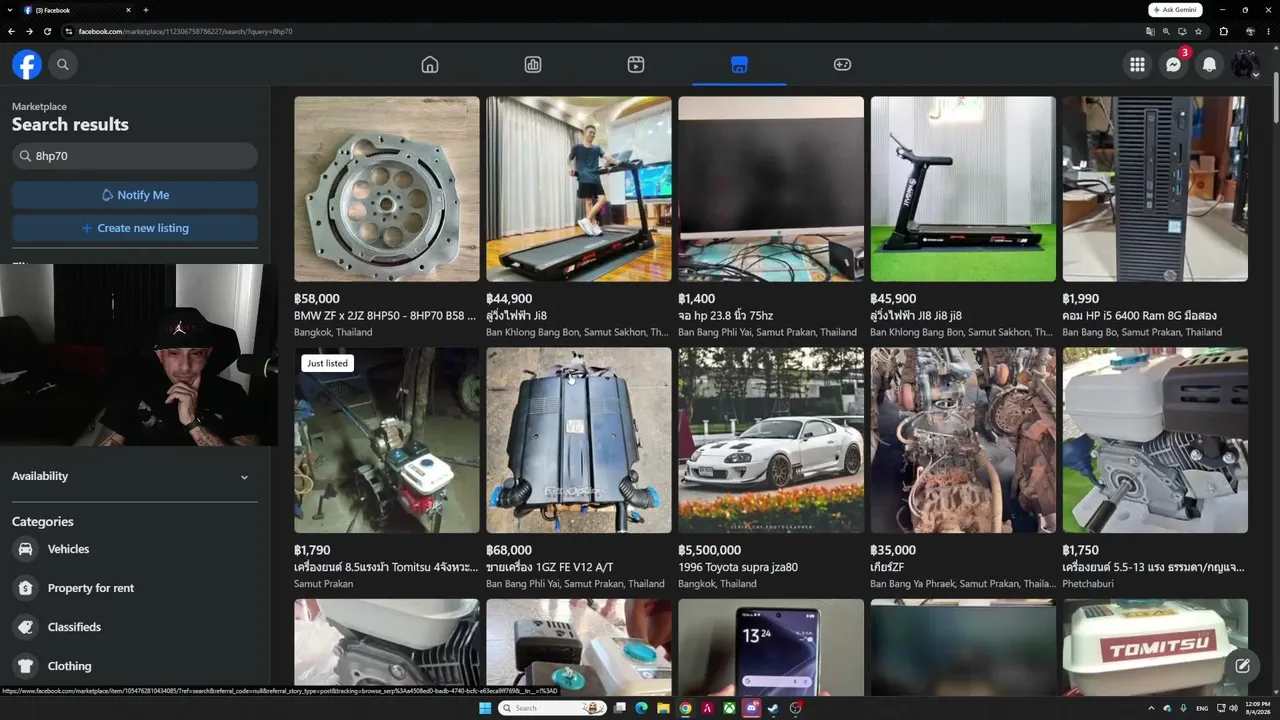The width and height of the screenshot is (1280, 720).
Task: Go to the Home feed icon
Action: tap(430, 65)
